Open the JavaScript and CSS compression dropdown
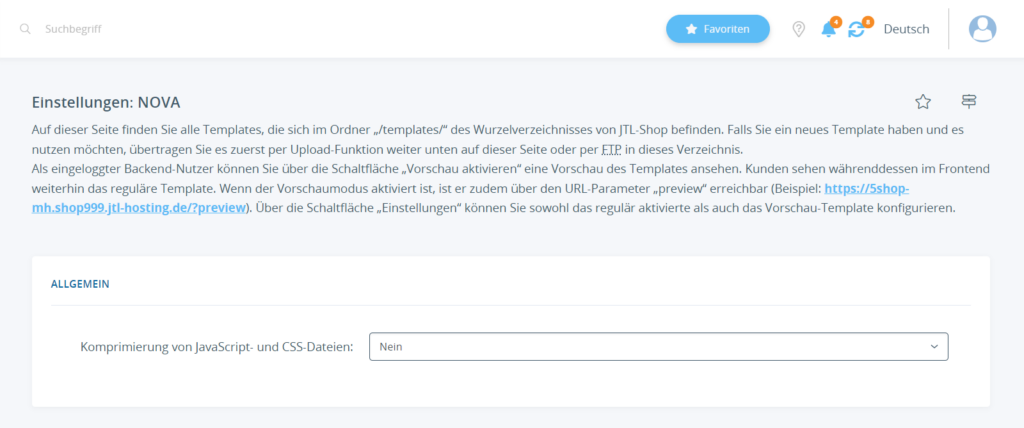Screen dimensions: 1024x428 658,347
